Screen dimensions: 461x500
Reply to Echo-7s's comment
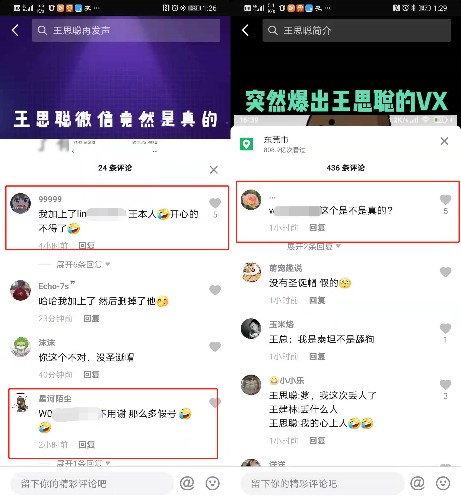[91, 318]
